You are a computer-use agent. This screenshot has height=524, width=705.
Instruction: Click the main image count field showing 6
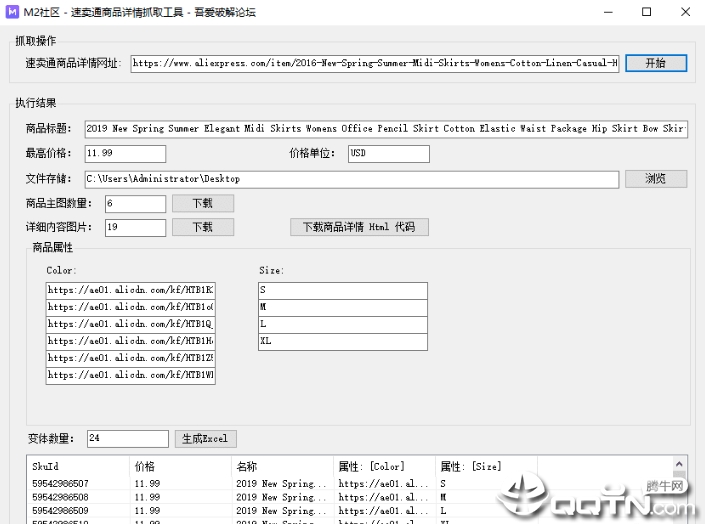[135, 204]
